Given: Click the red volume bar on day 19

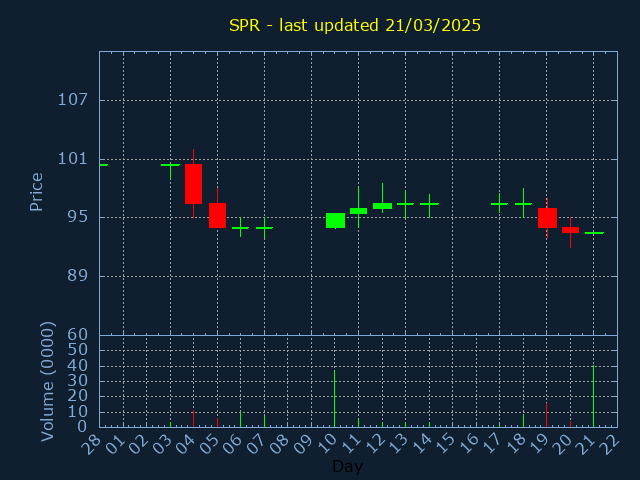Looking at the screenshot, I should 547,415.
